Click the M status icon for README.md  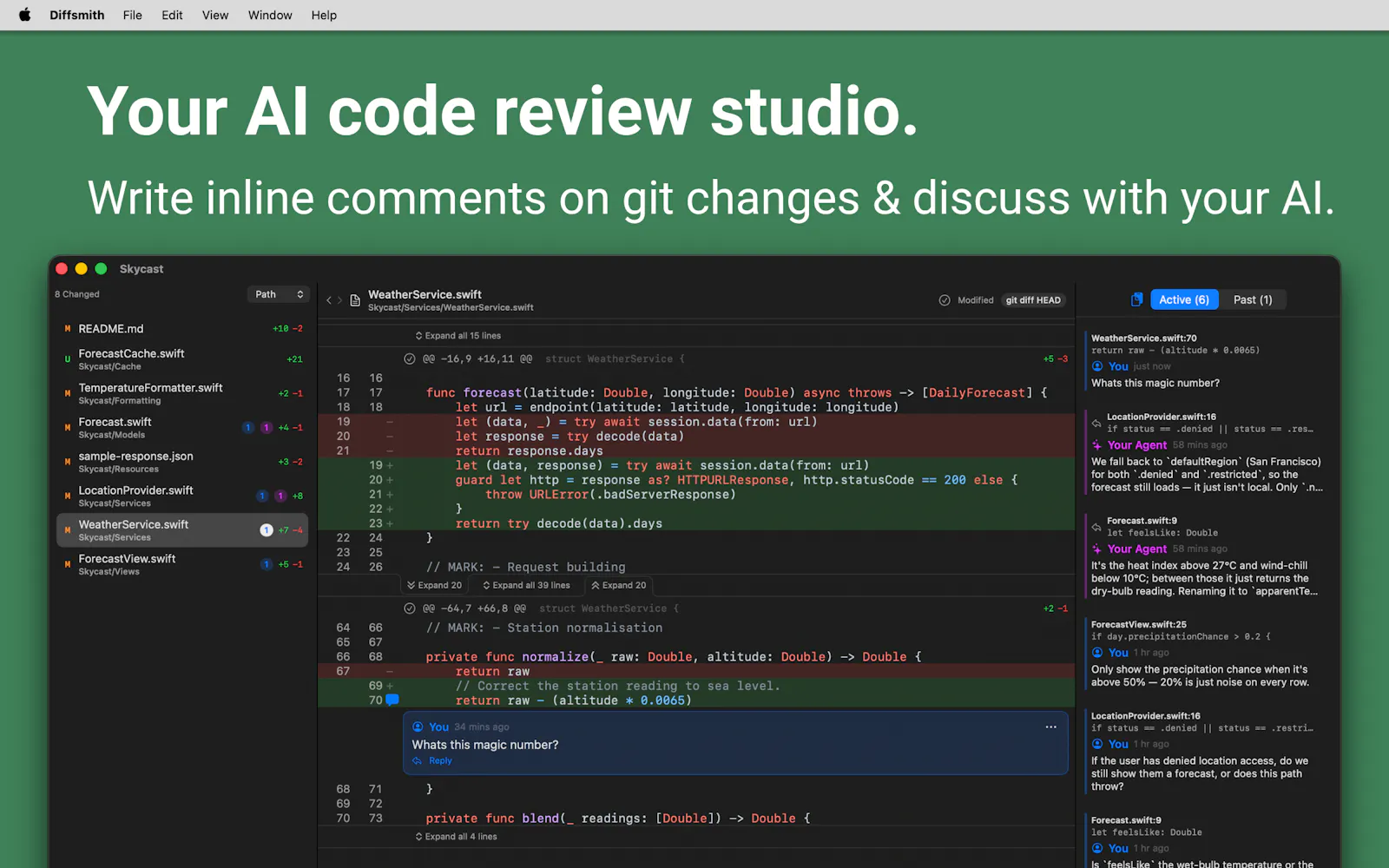pos(67,329)
